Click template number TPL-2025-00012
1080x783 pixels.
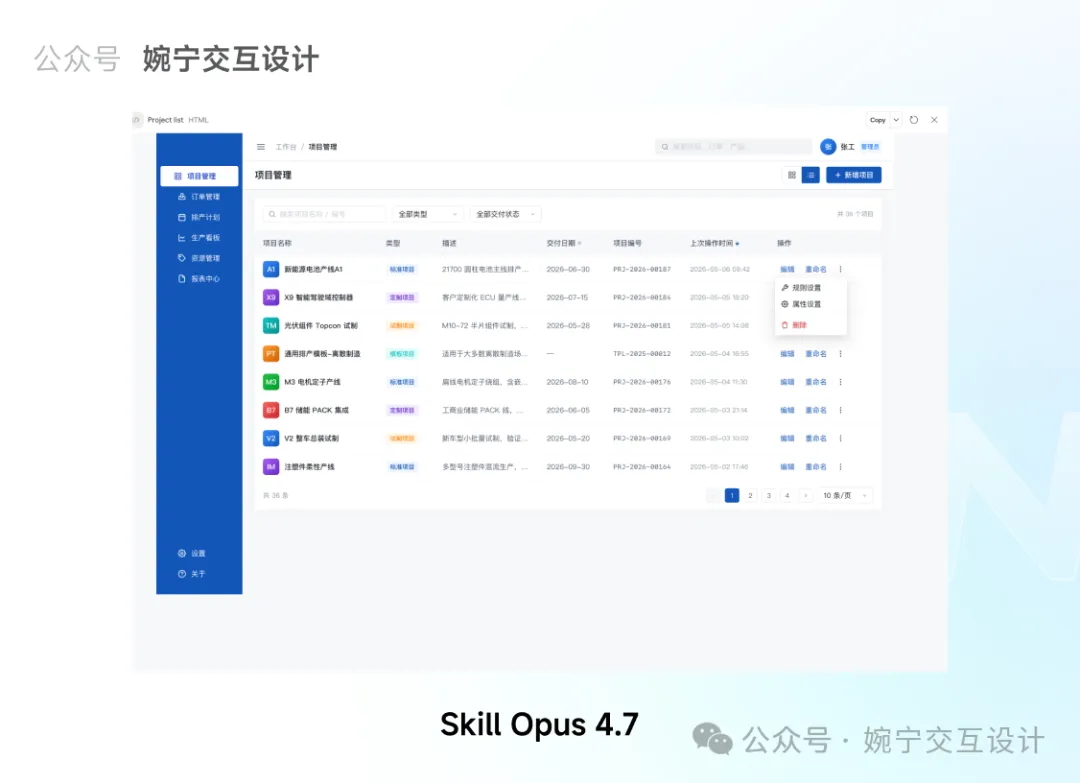pyautogui.click(x=642, y=354)
